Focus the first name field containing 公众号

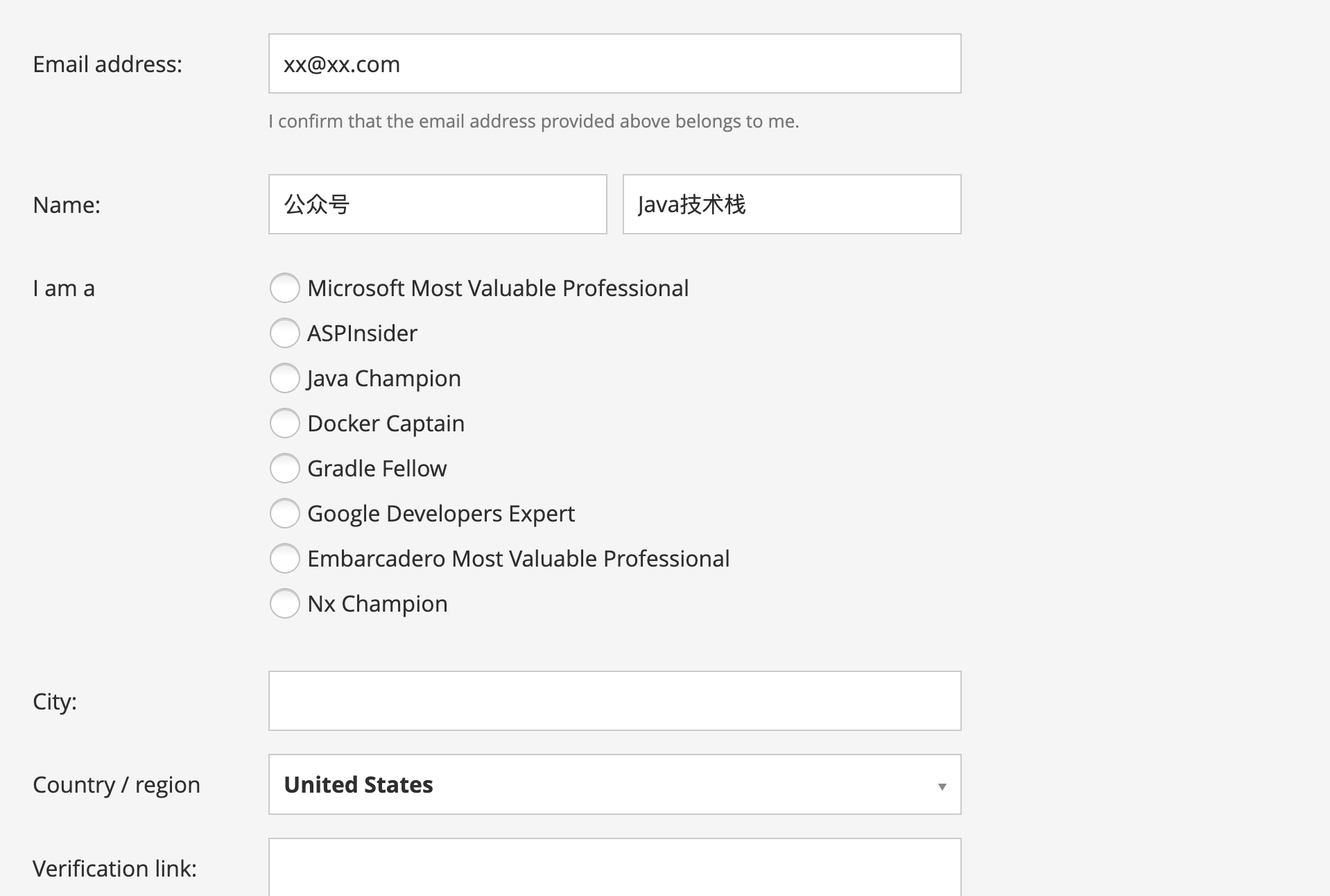click(x=438, y=205)
